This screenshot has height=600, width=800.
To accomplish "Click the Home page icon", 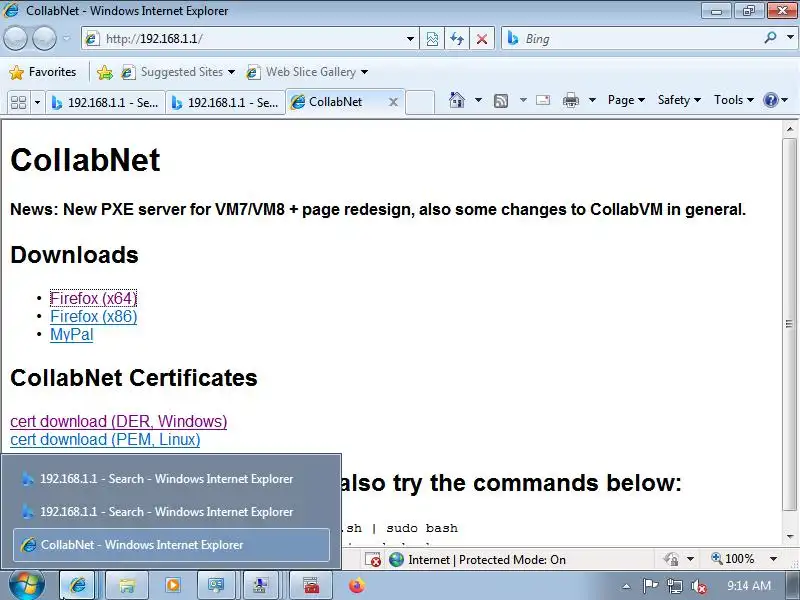I will tap(457, 100).
